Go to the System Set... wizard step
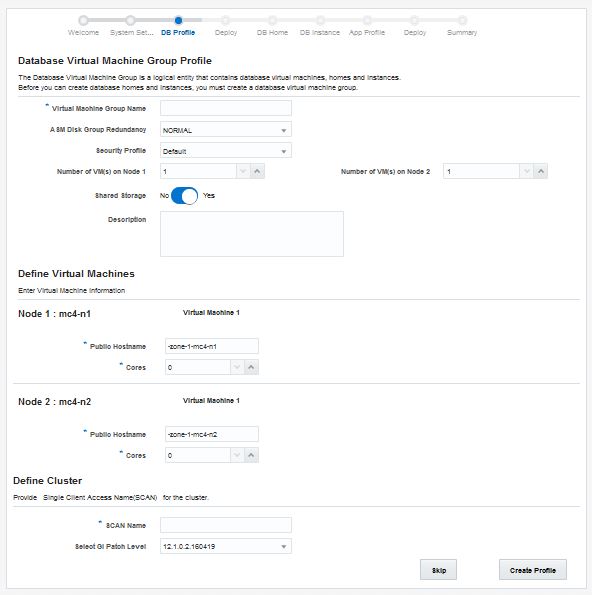This screenshot has height=595, width=592. click(131, 20)
